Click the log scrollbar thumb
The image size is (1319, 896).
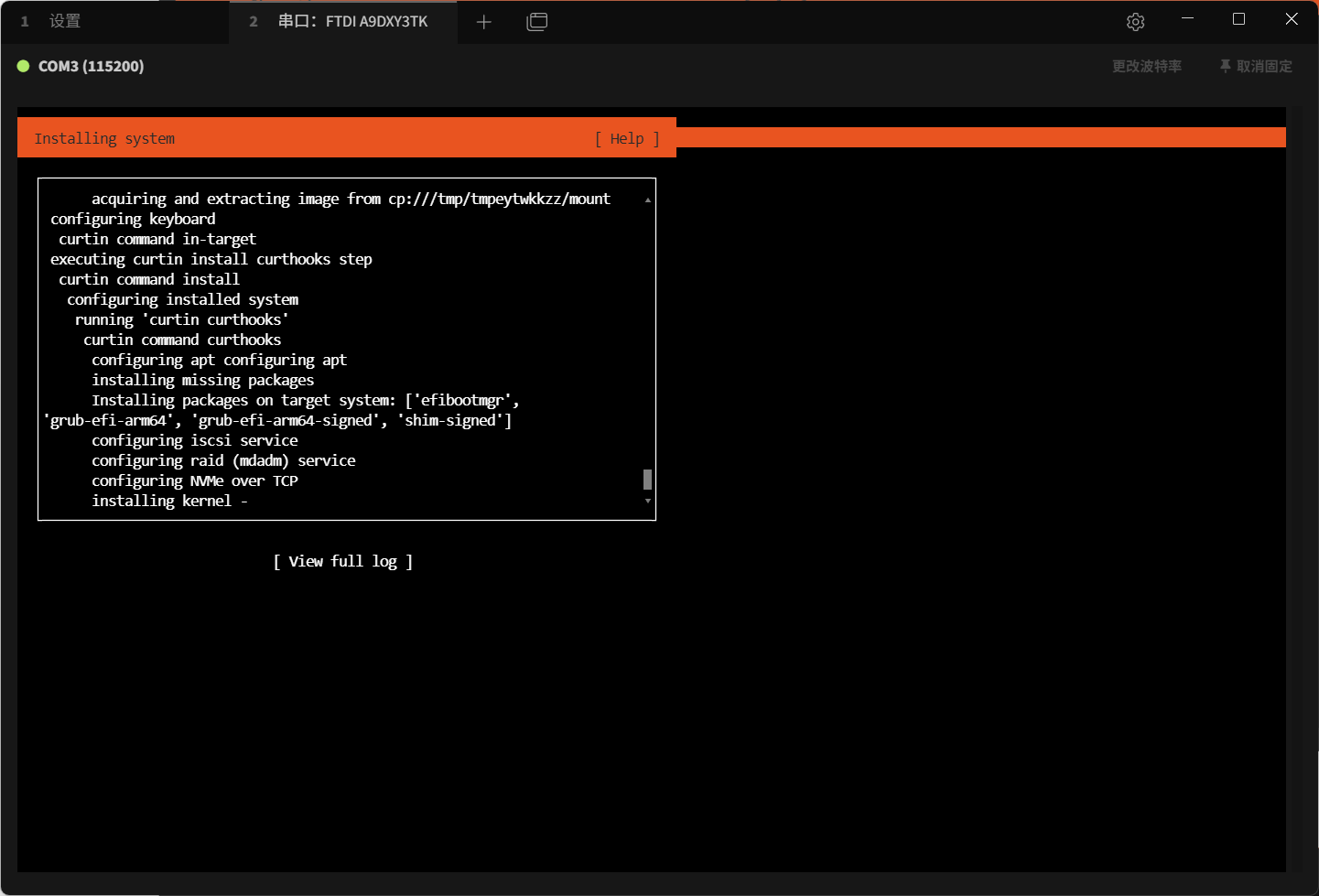tap(647, 480)
